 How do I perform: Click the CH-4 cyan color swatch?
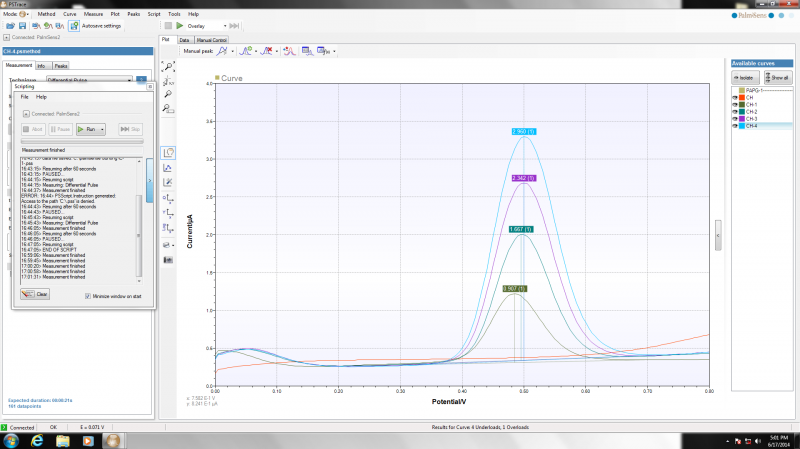coord(743,126)
